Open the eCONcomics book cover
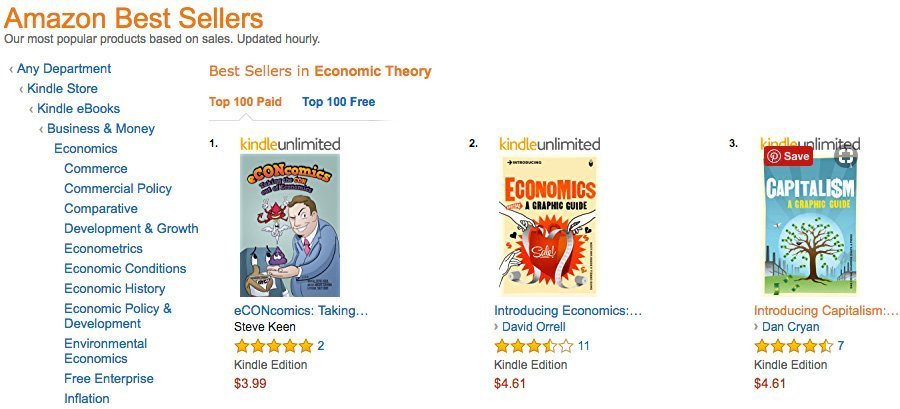The height and width of the screenshot is (409, 900). [289, 225]
